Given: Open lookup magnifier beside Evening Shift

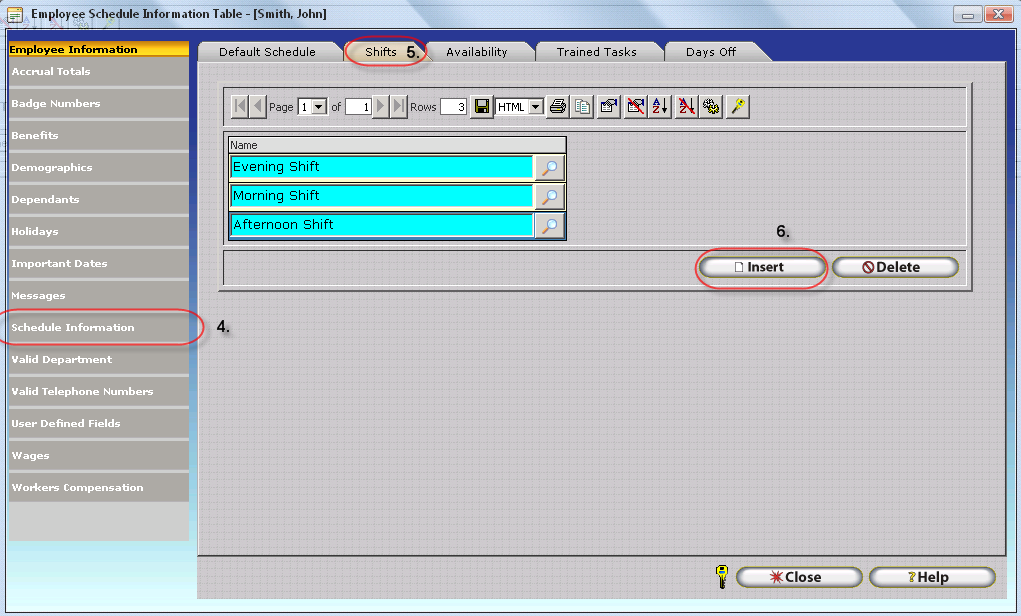Looking at the screenshot, I should coord(549,168).
